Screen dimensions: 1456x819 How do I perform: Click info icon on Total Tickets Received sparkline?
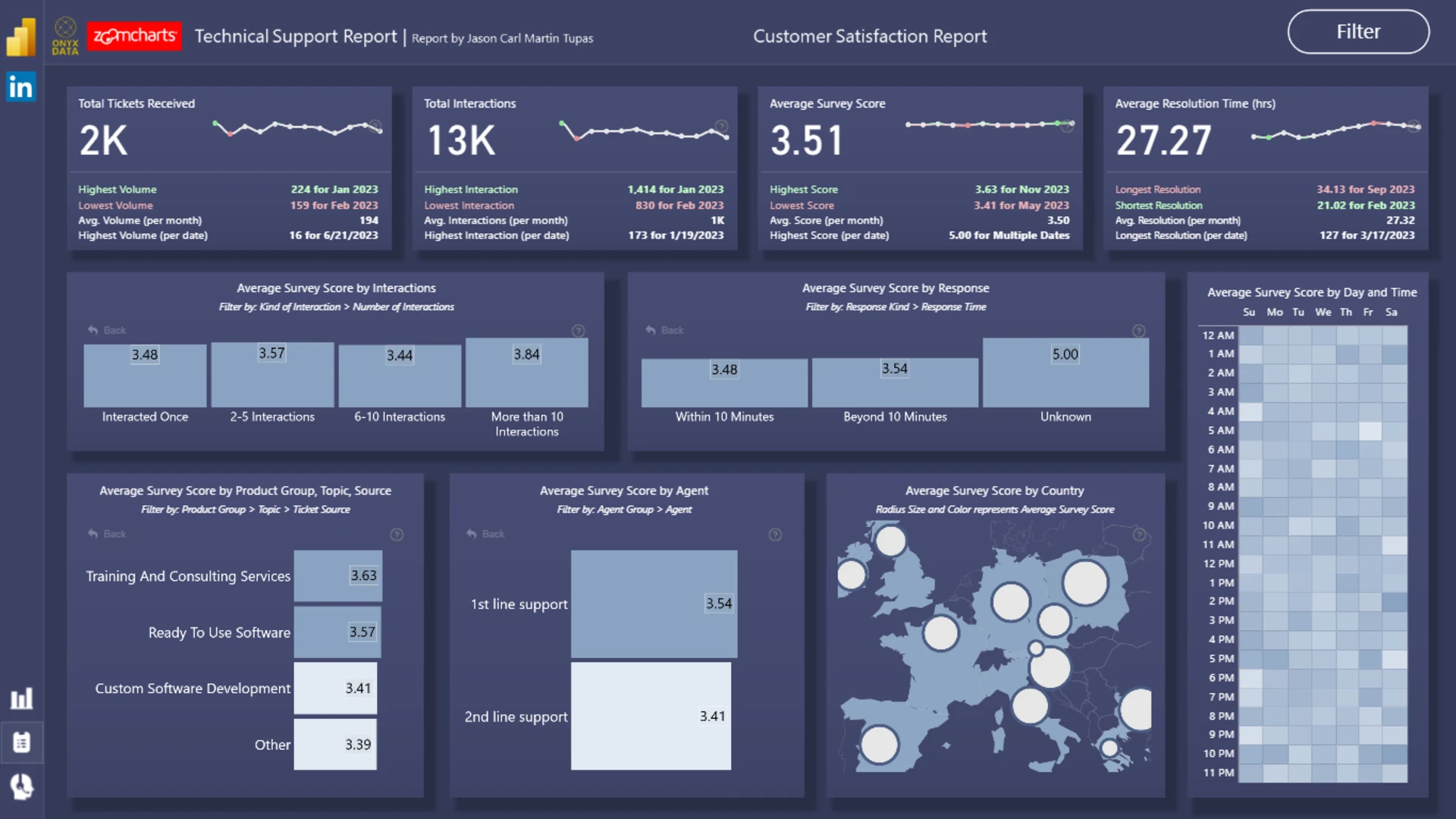point(375,127)
